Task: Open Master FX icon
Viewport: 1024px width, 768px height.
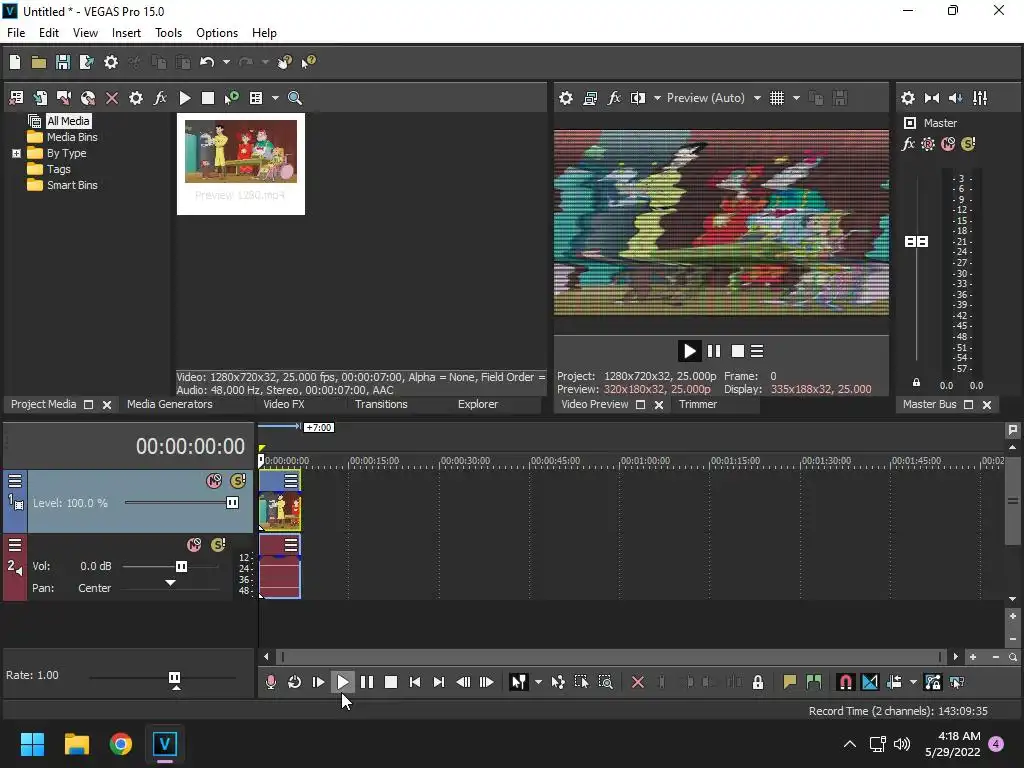Action: click(908, 144)
